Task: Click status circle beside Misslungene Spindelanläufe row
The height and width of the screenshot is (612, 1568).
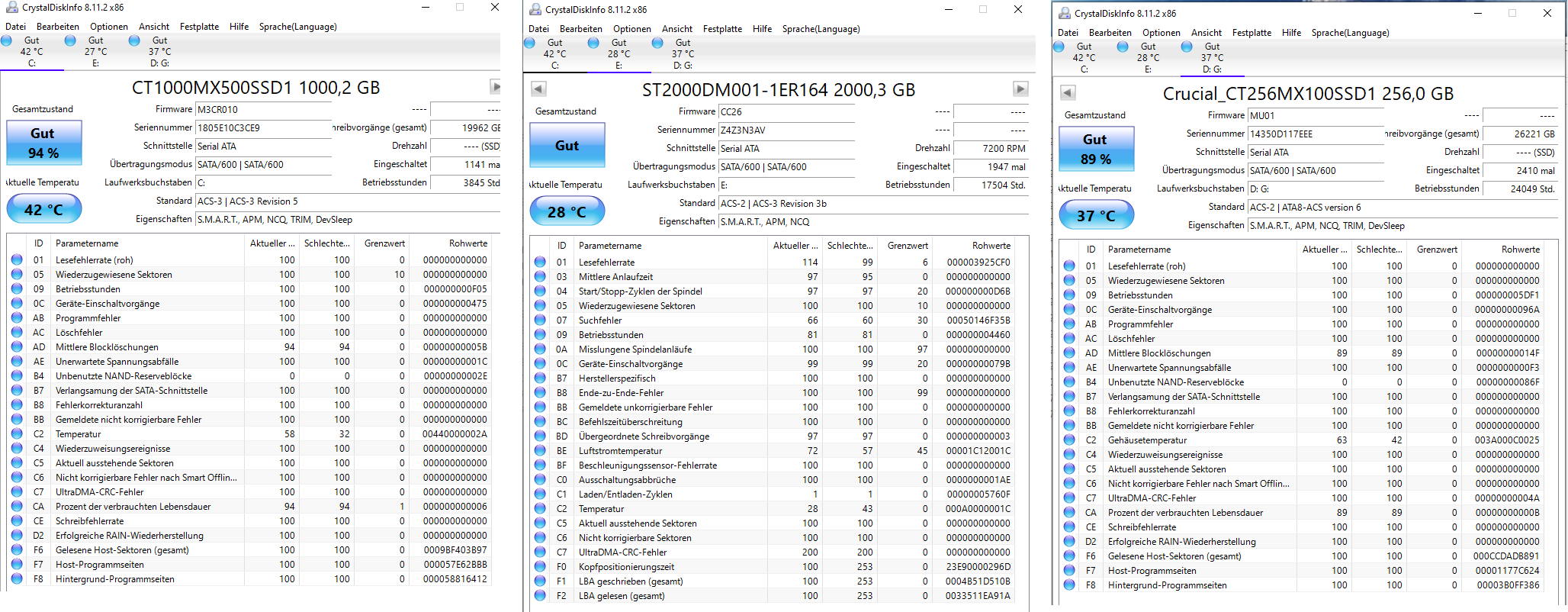Action: click(x=540, y=349)
